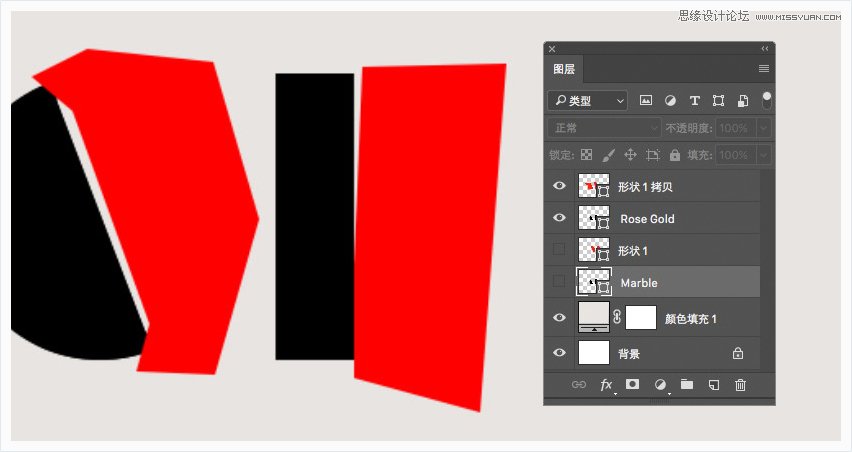Create a new layer
852x452 pixels.
click(714, 384)
